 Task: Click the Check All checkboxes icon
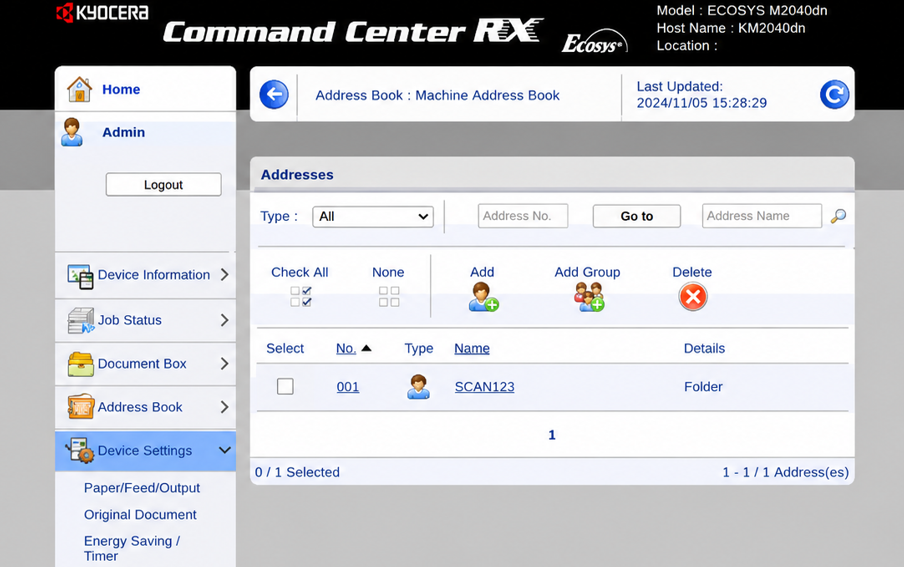click(x=300, y=296)
